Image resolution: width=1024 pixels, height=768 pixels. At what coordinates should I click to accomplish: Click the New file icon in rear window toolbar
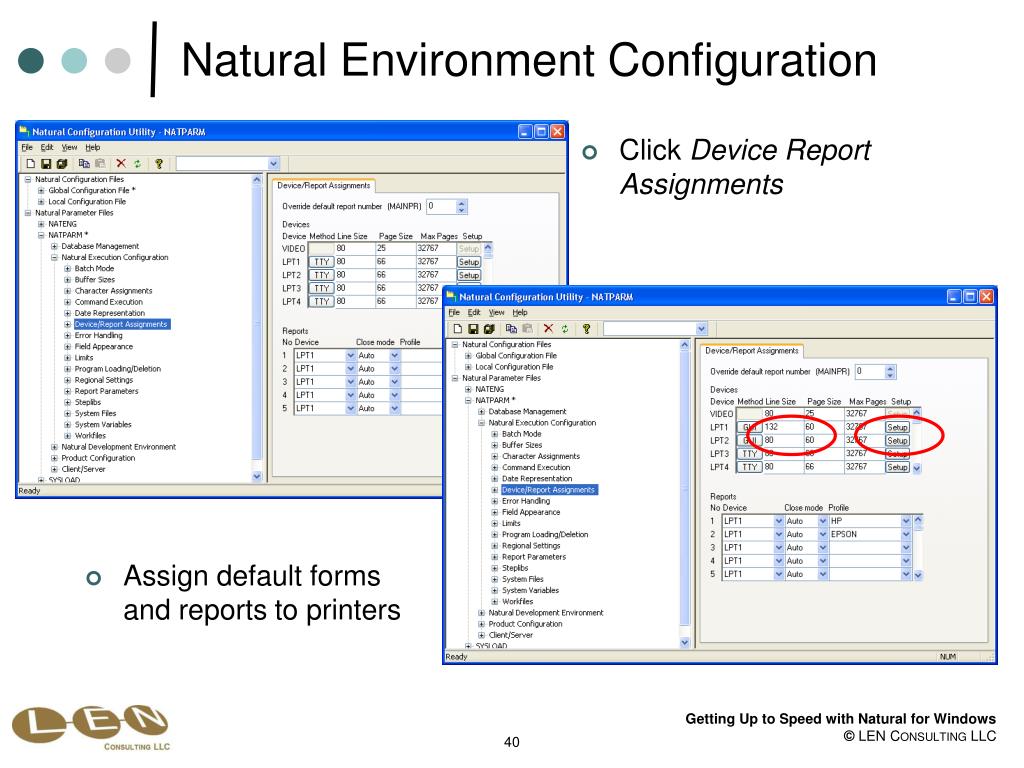click(30, 163)
